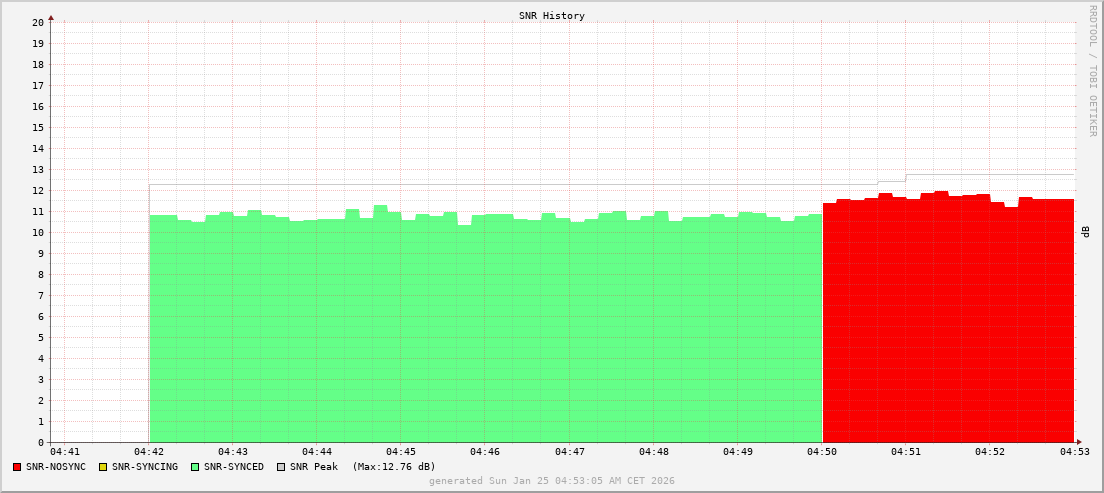Click the green SNR-SYNCED legend swatch
The image size is (1104, 493).
point(195,467)
